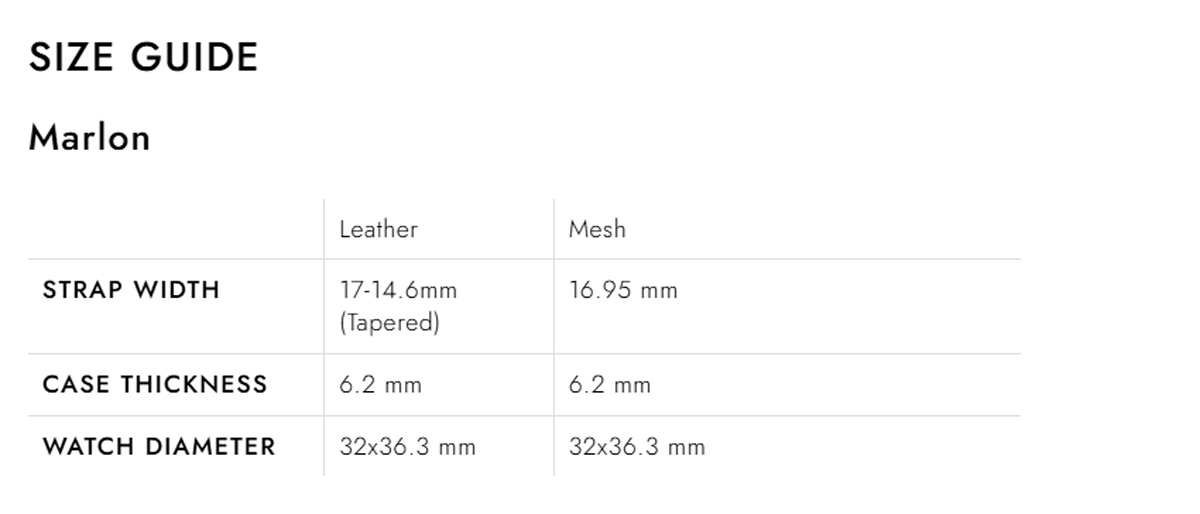Select the WATCH DIAMETER row label
The width and height of the screenshot is (1200, 514).
tap(159, 446)
